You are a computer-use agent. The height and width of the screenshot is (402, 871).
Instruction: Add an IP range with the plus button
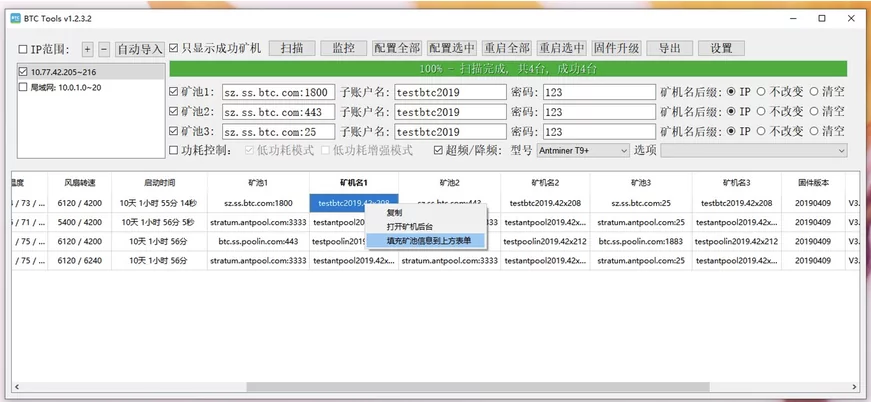(87, 49)
